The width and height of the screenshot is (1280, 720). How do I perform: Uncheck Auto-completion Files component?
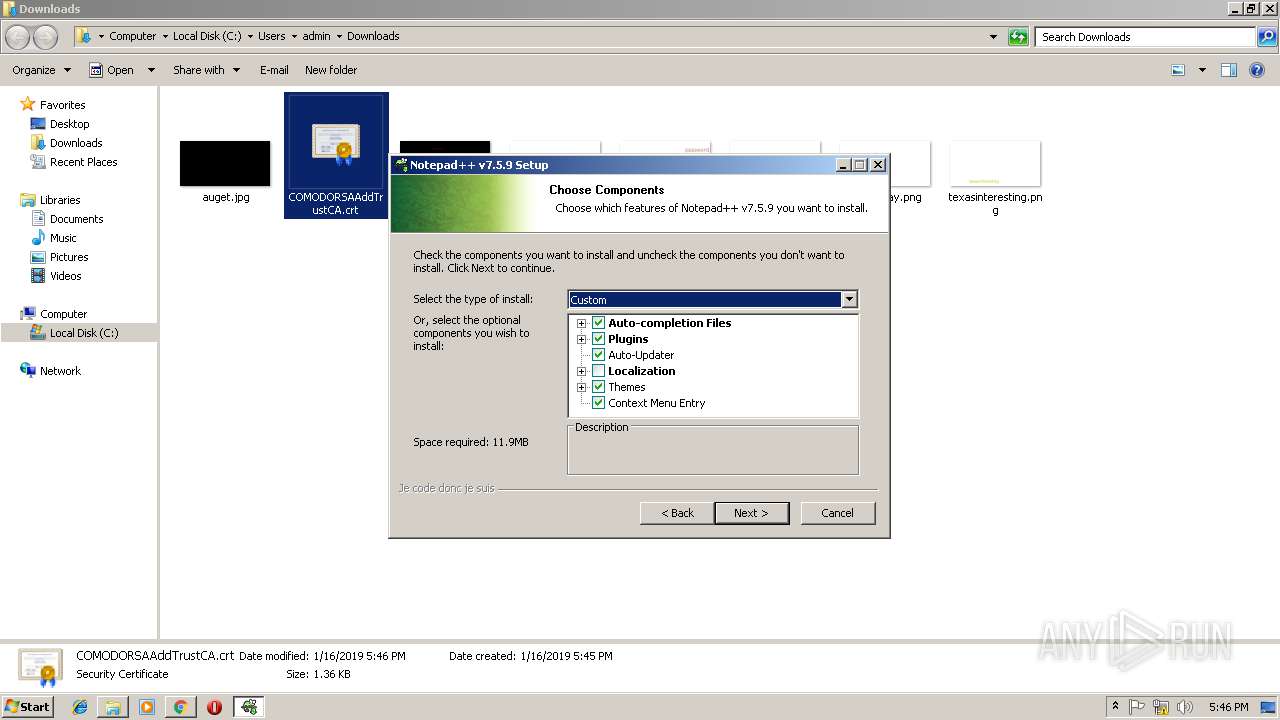[599, 323]
